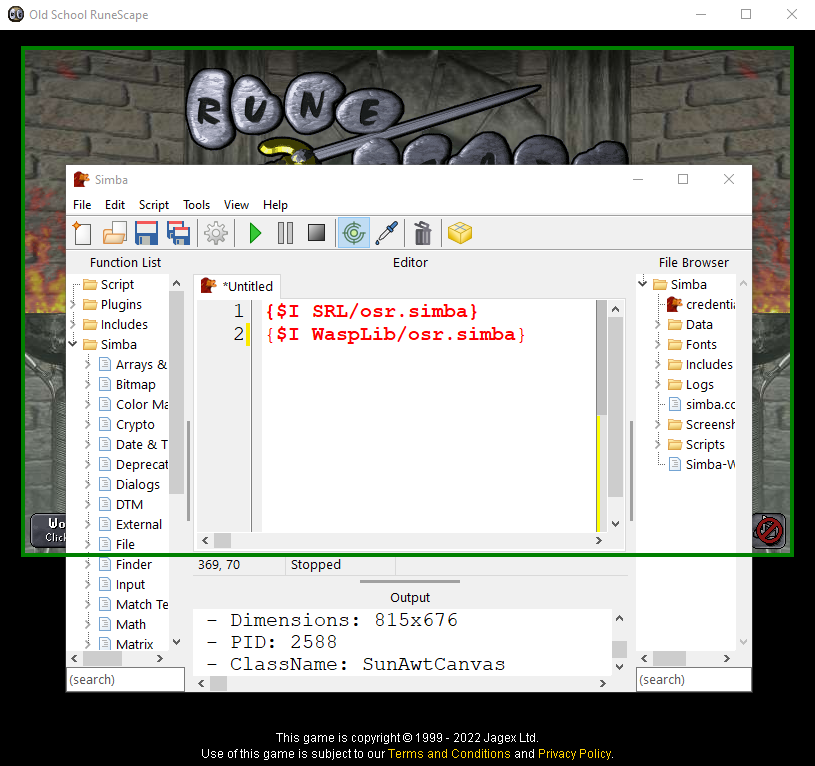Create a new script with the New toolbar icon
This screenshot has width=815, height=766.
(x=82, y=233)
